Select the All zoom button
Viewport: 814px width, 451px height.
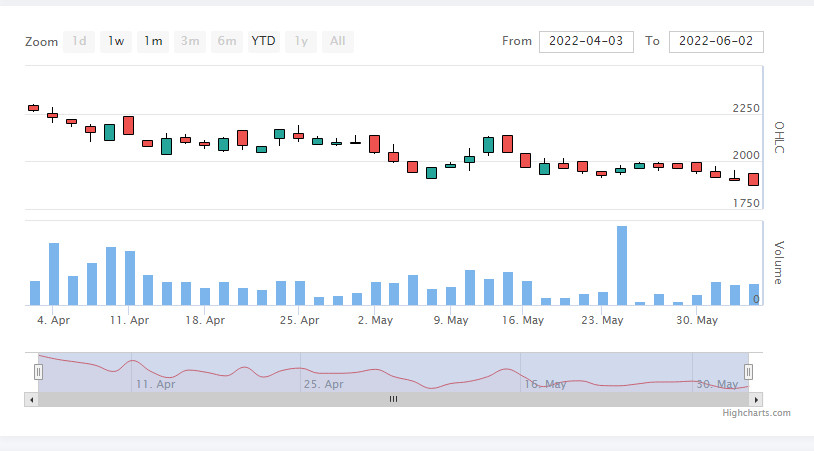click(x=338, y=42)
